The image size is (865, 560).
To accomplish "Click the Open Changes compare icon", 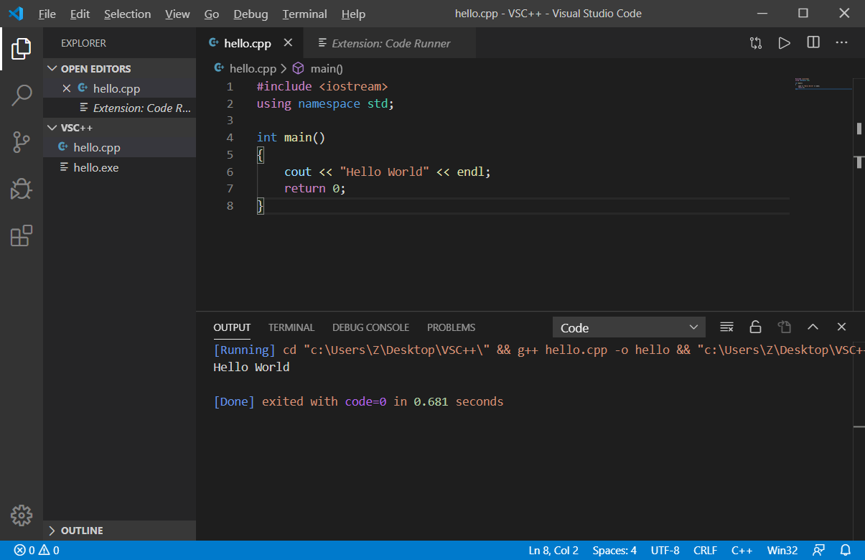I will click(756, 43).
